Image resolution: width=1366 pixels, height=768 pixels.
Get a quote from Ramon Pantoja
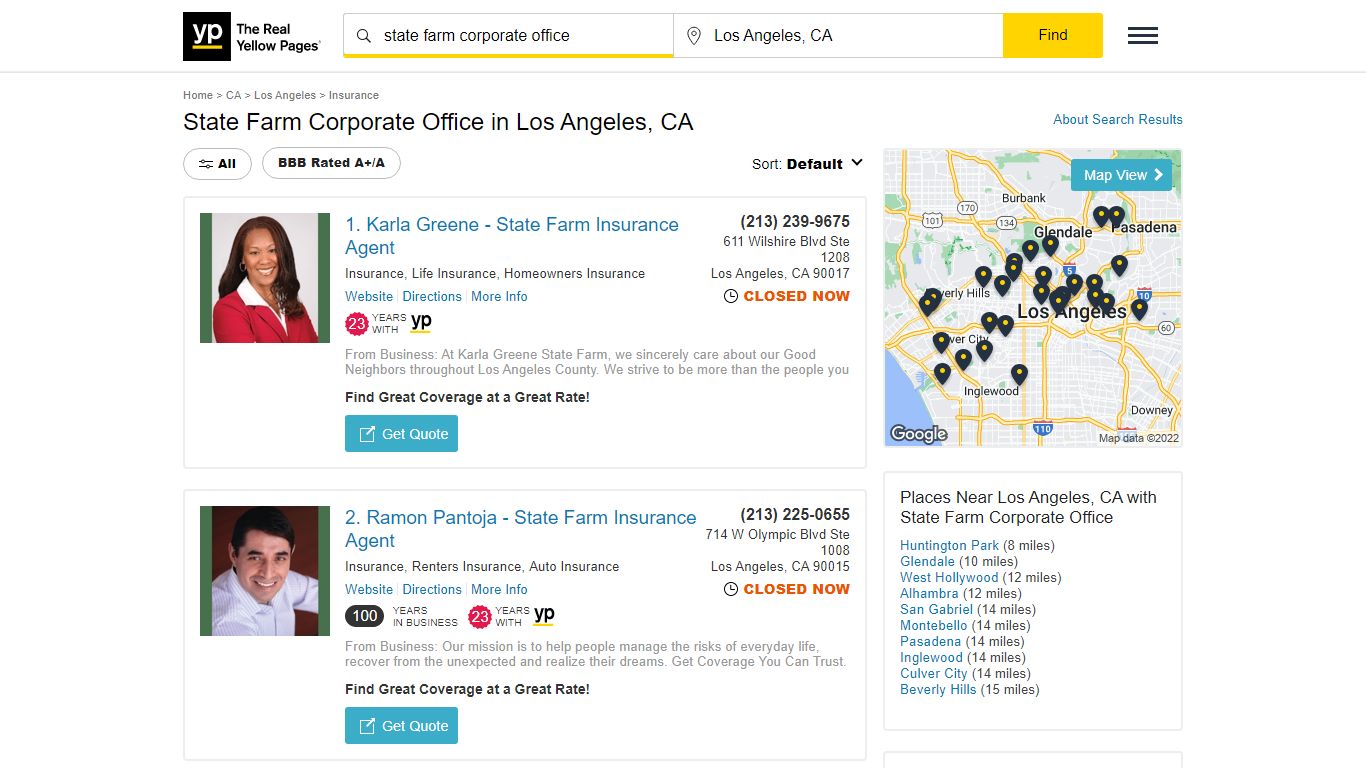tap(401, 726)
